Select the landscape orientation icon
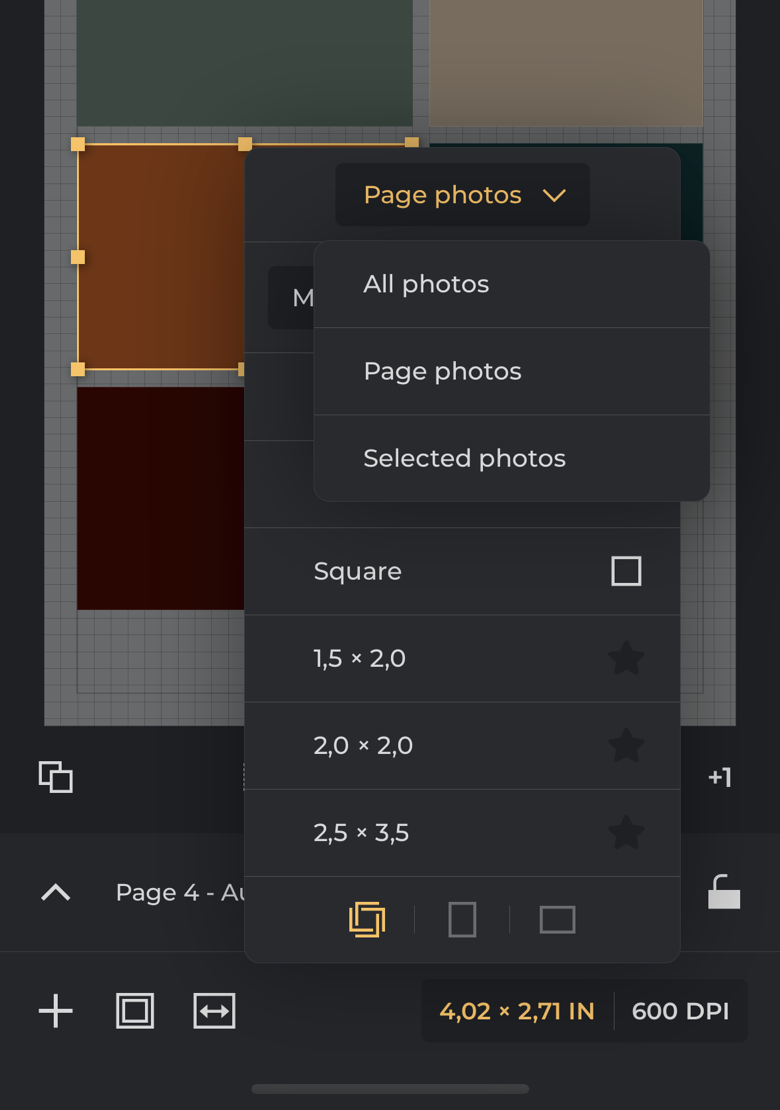The image size is (780, 1110). point(557,919)
